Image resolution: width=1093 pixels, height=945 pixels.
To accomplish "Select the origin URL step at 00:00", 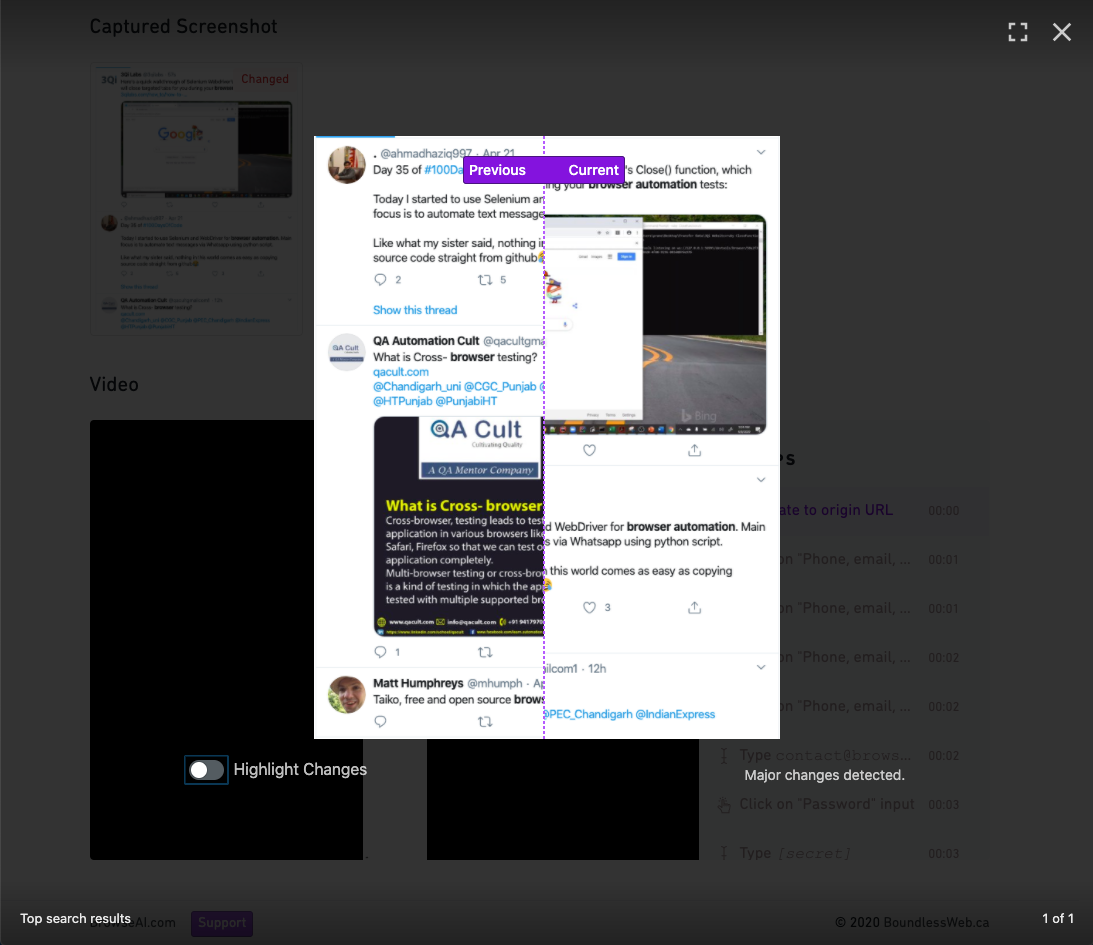I will (884, 510).
